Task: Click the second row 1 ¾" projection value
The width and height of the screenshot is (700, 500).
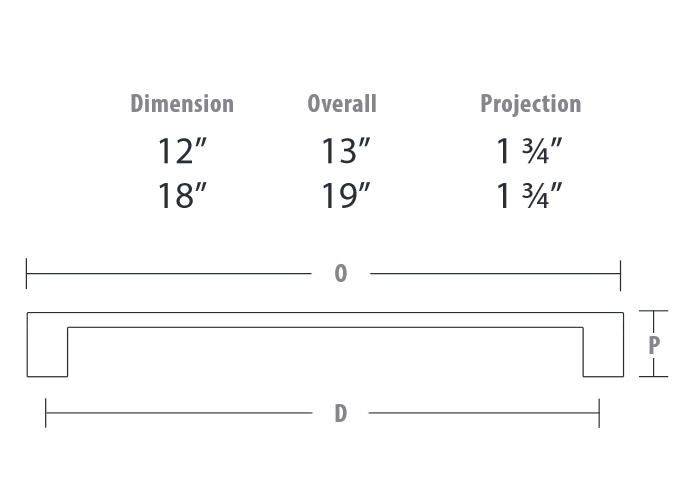Action: point(529,196)
